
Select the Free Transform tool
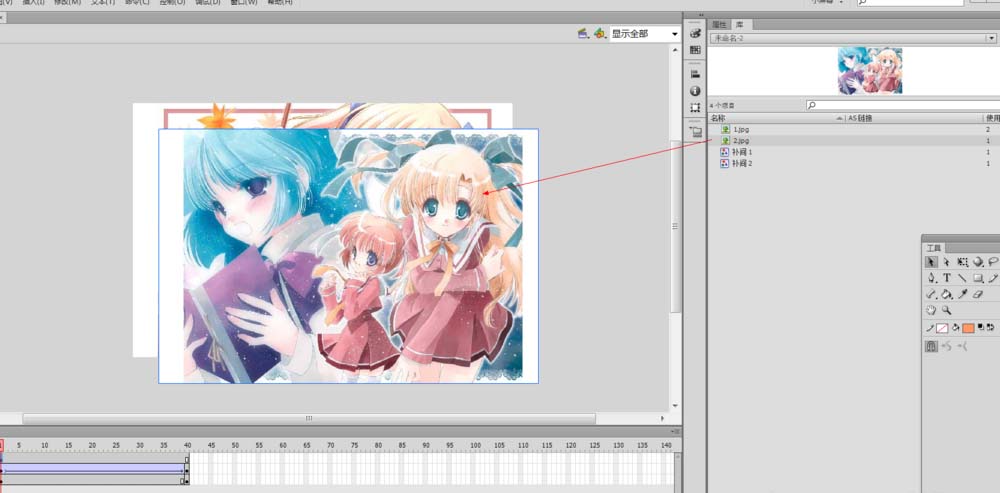962,262
